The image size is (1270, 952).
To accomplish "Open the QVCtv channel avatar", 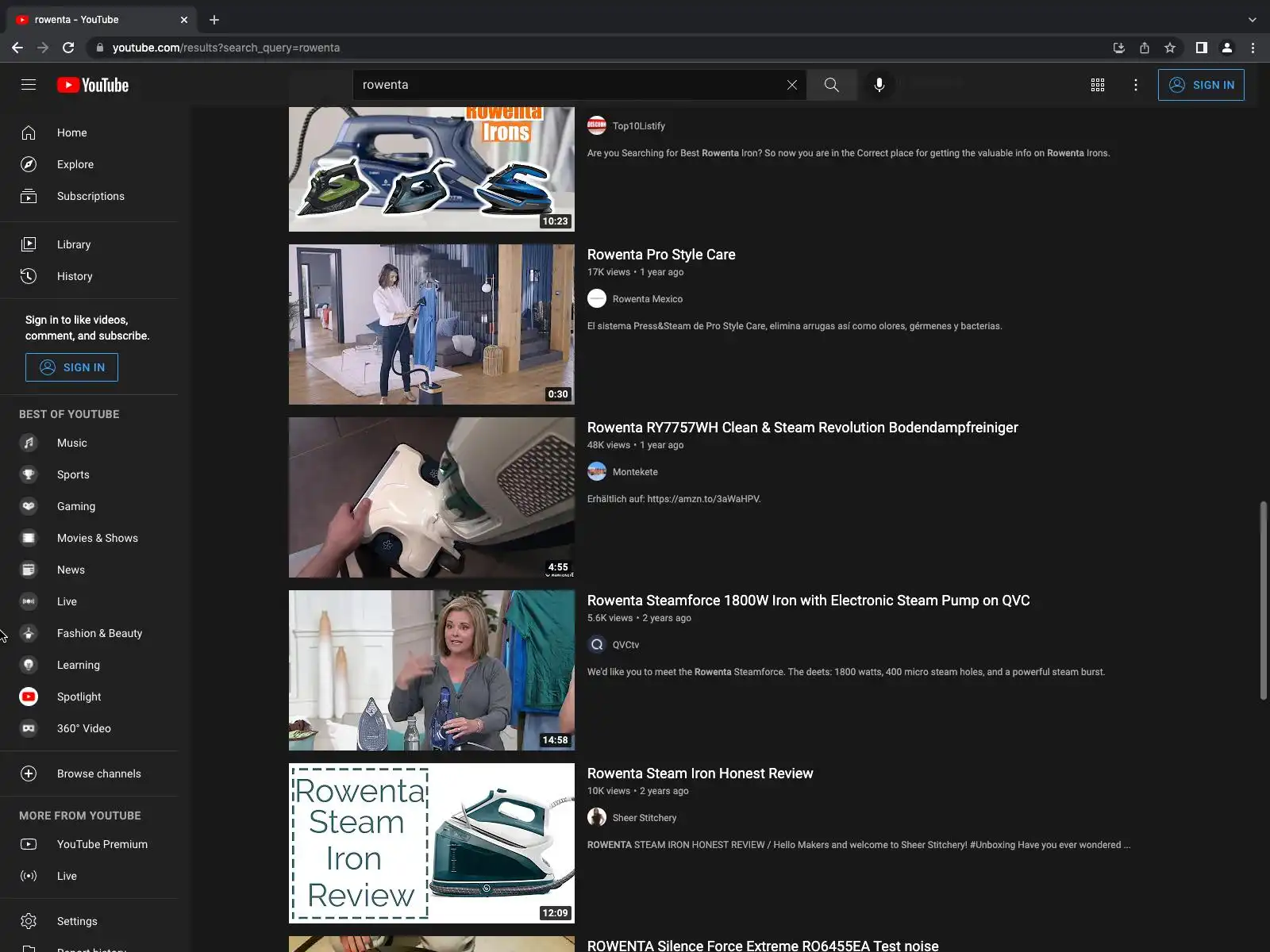I will pos(597,644).
